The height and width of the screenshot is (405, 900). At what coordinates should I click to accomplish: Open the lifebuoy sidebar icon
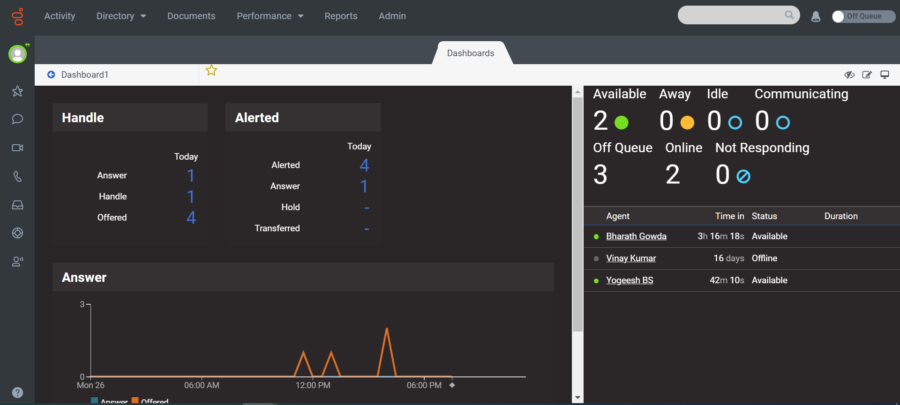click(17, 233)
